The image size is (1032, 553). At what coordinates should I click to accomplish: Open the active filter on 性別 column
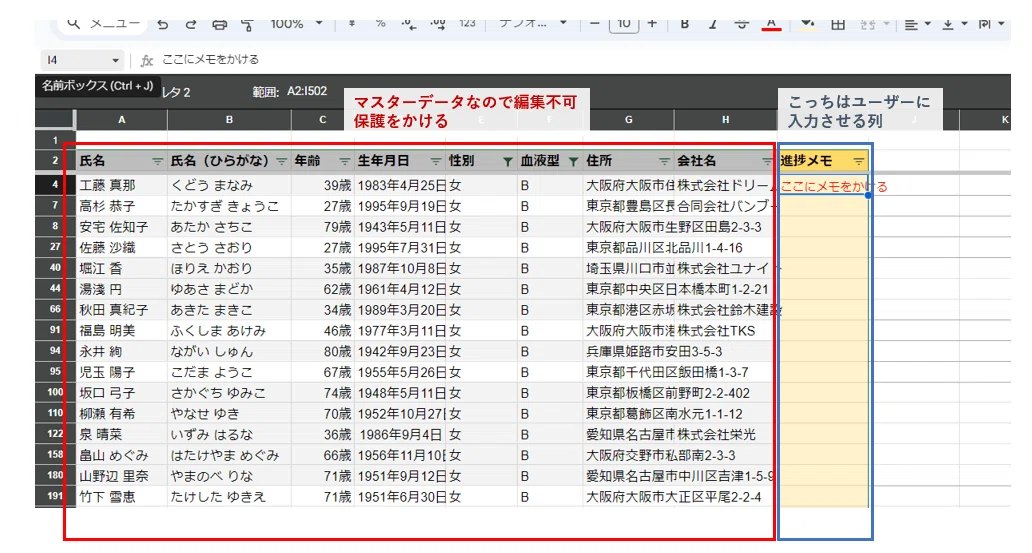[507, 161]
